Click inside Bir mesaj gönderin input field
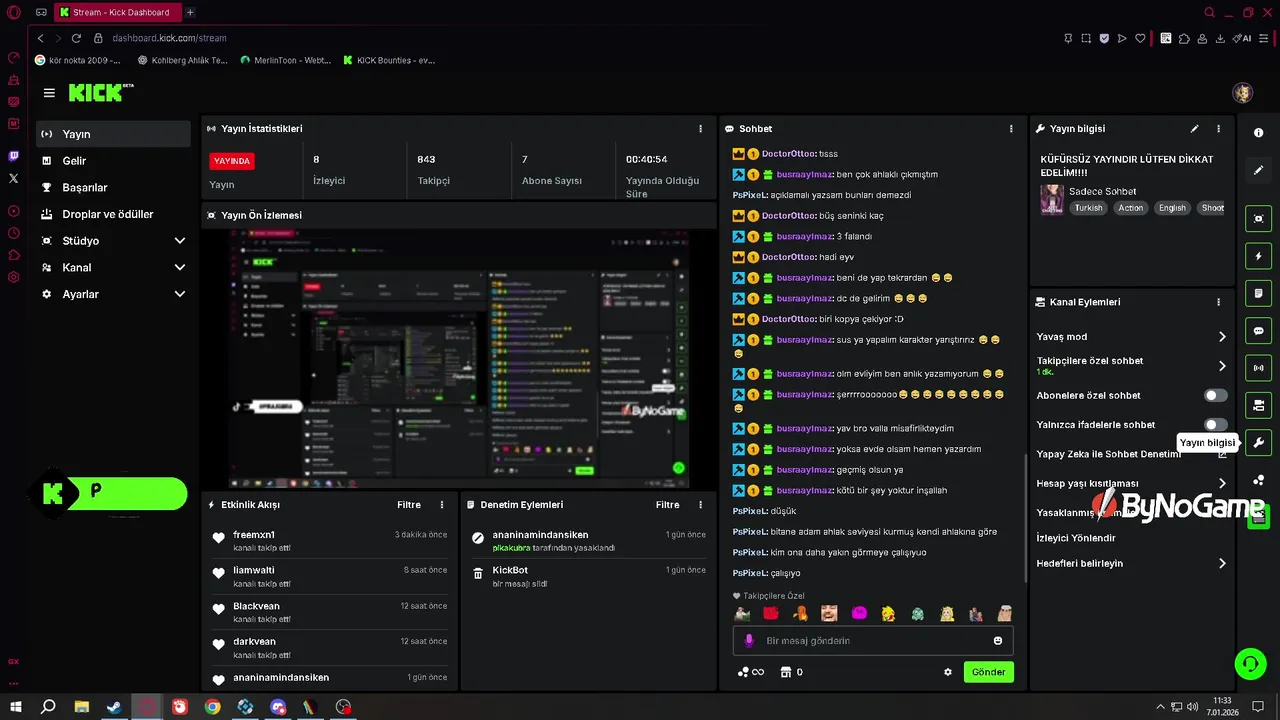This screenshot has height=720, width=1280. (873, 641)
